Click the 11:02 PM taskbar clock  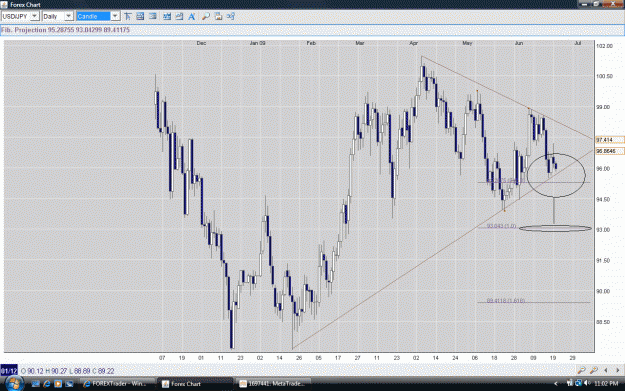606,383
